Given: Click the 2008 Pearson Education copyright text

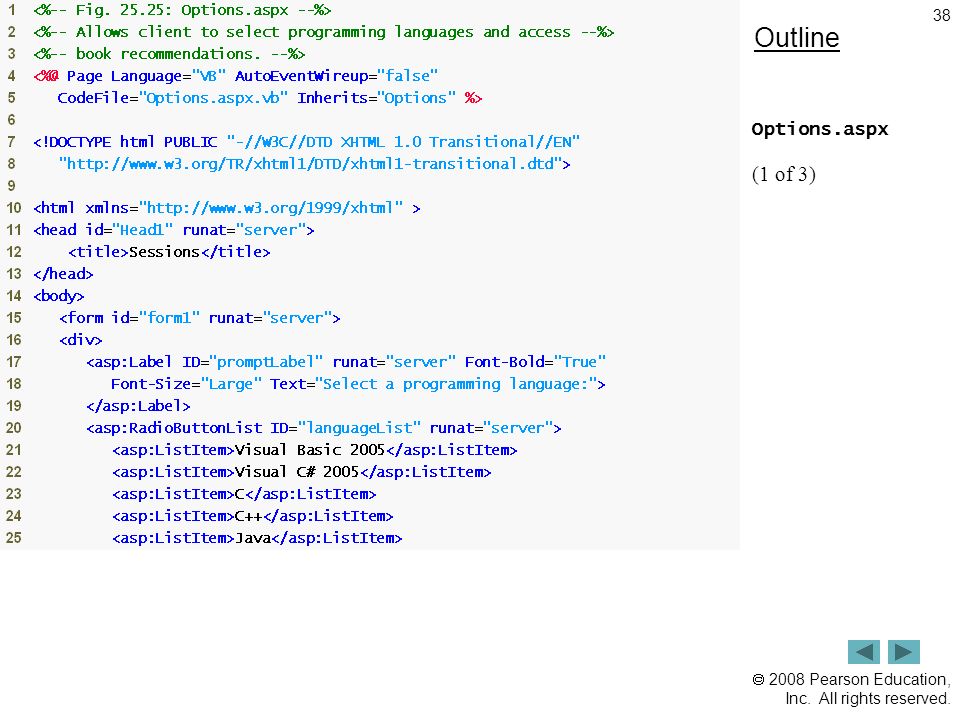Looking at the screenshot, I should click(851, 689).
